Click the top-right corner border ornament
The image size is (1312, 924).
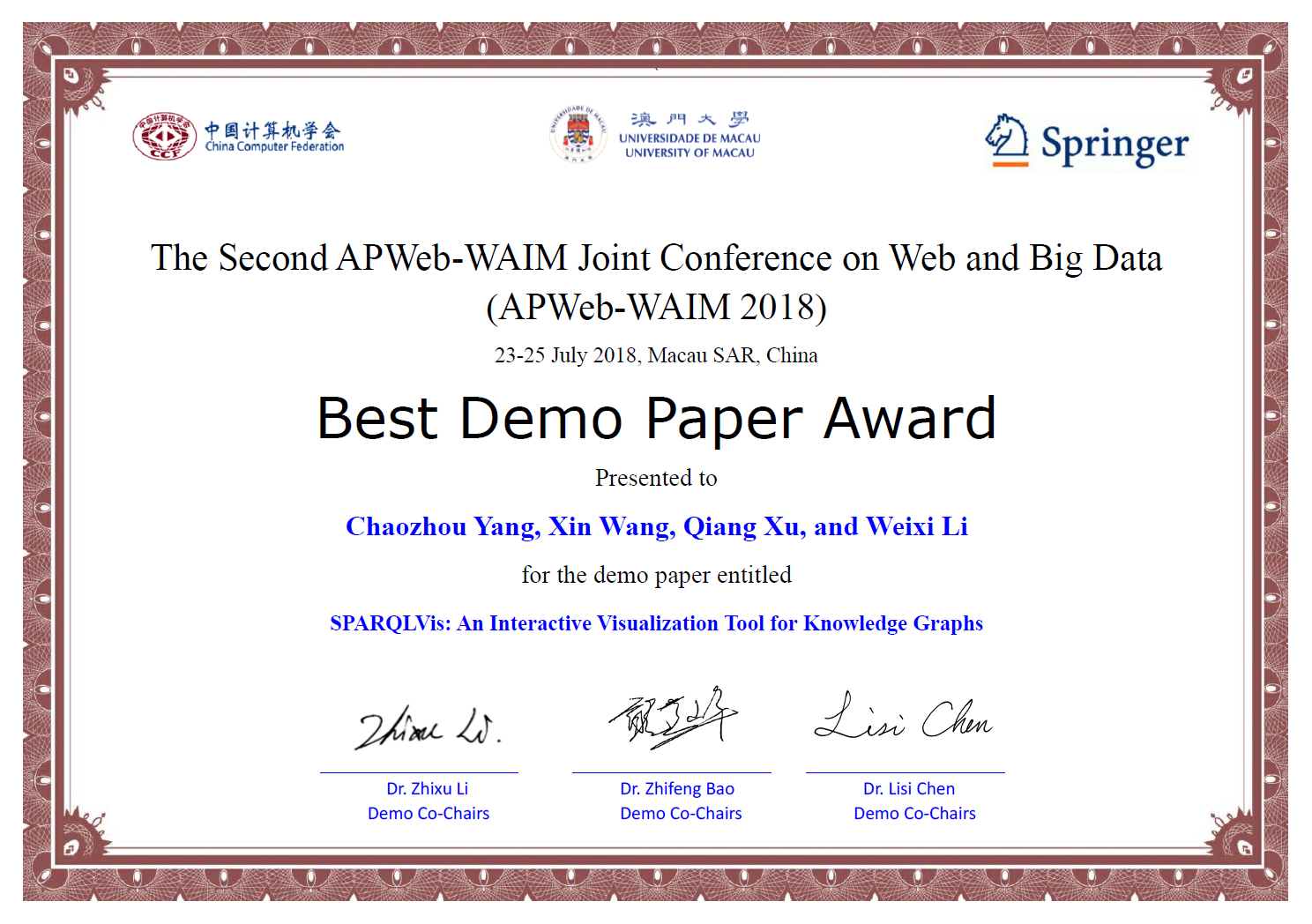[x=1239, y=80]
